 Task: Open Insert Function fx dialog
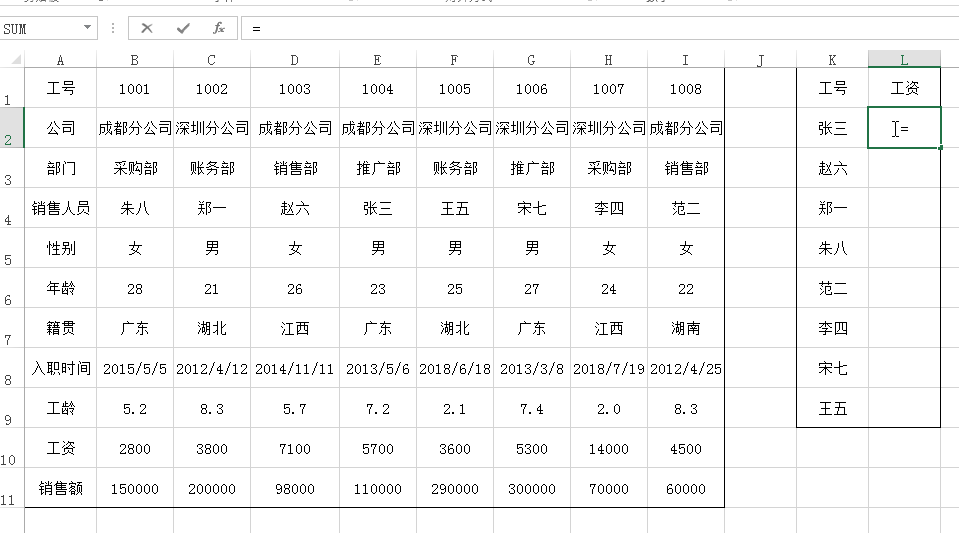(x=218, y=28)
